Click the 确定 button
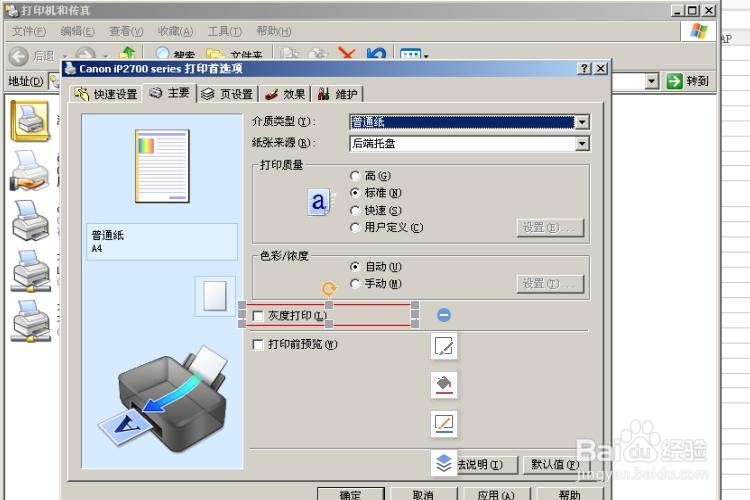This screenshot has height=500, width=750. coord(351,494)
